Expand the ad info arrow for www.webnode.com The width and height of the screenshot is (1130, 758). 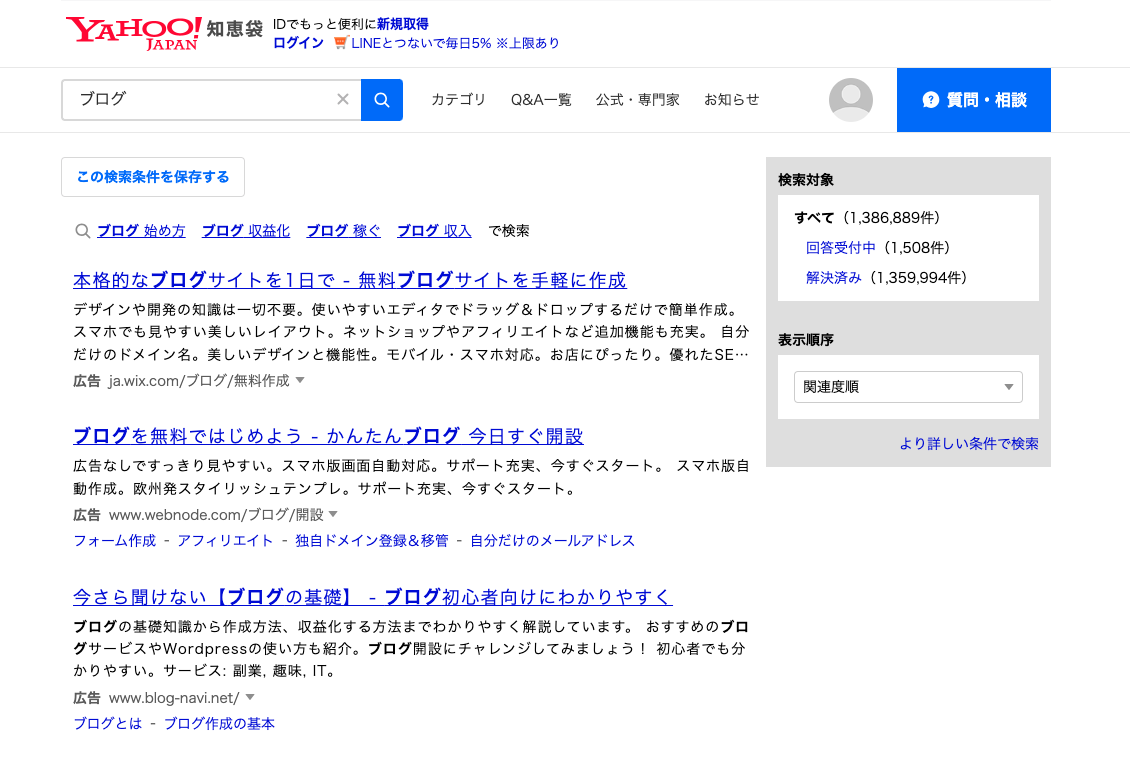333,514
